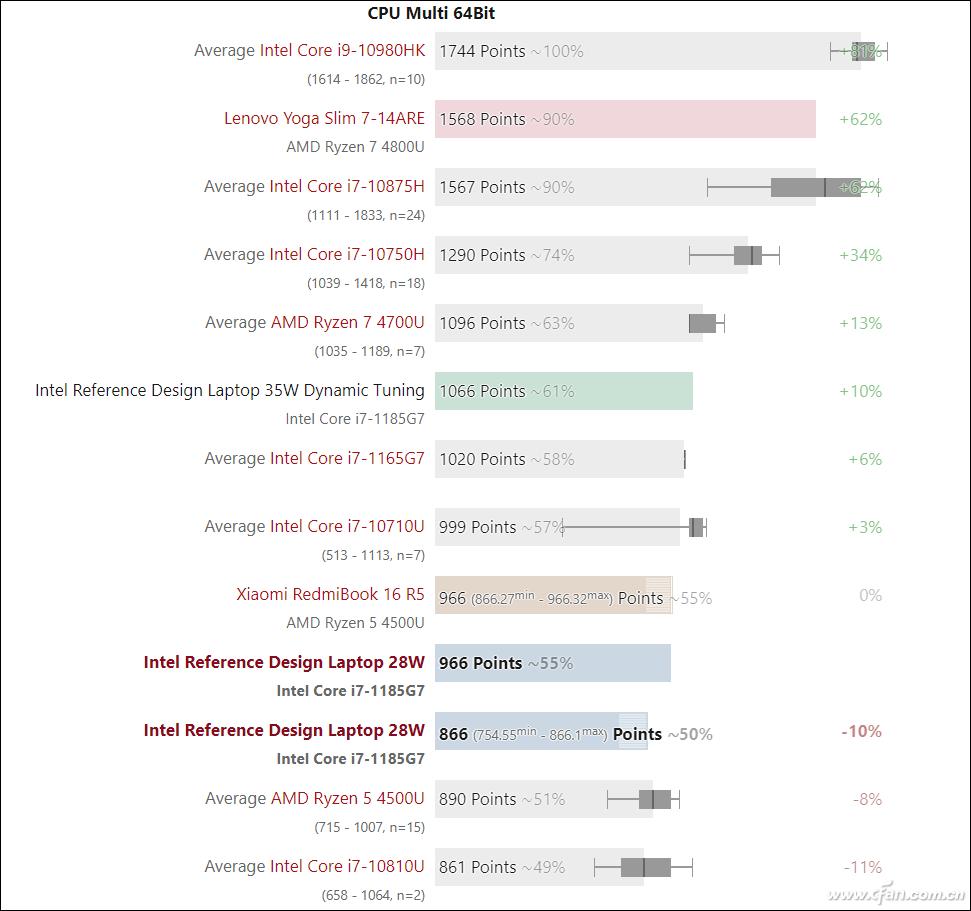Image resolution: width=971 pixels, height=911 pixels.
Task: Click the Intel Core i7-10710U link
Action: [346, 527]
